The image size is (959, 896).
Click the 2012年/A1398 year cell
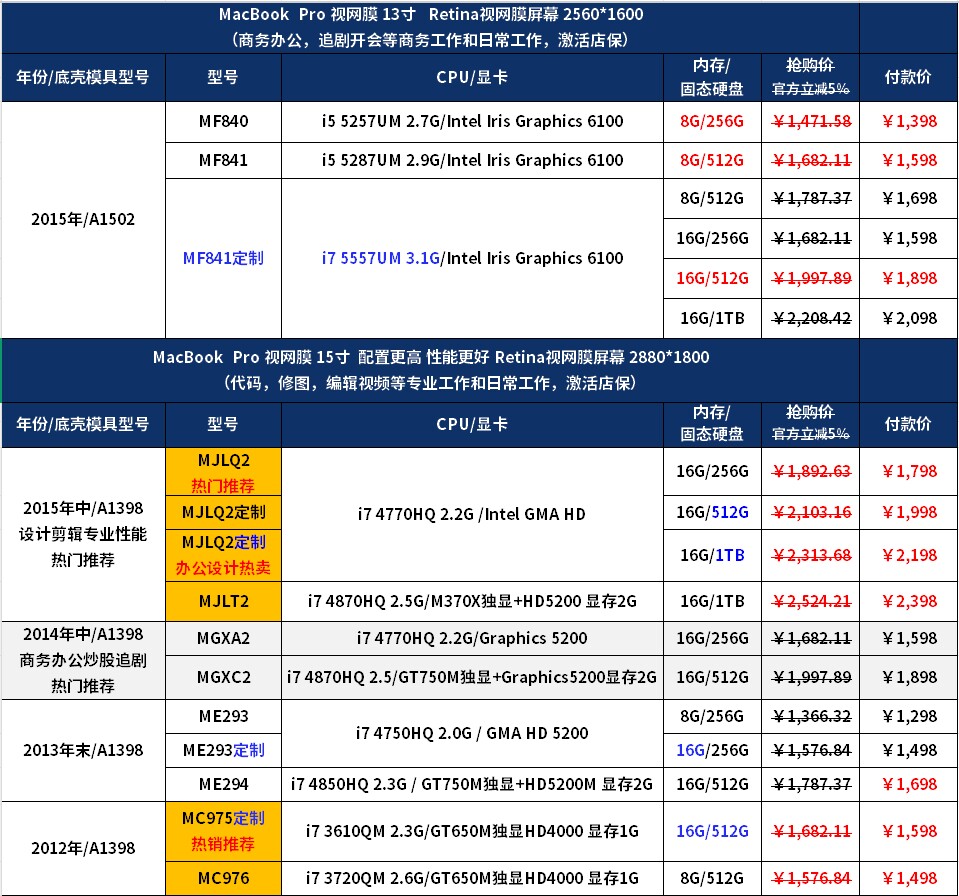click(x=83, y=848)
